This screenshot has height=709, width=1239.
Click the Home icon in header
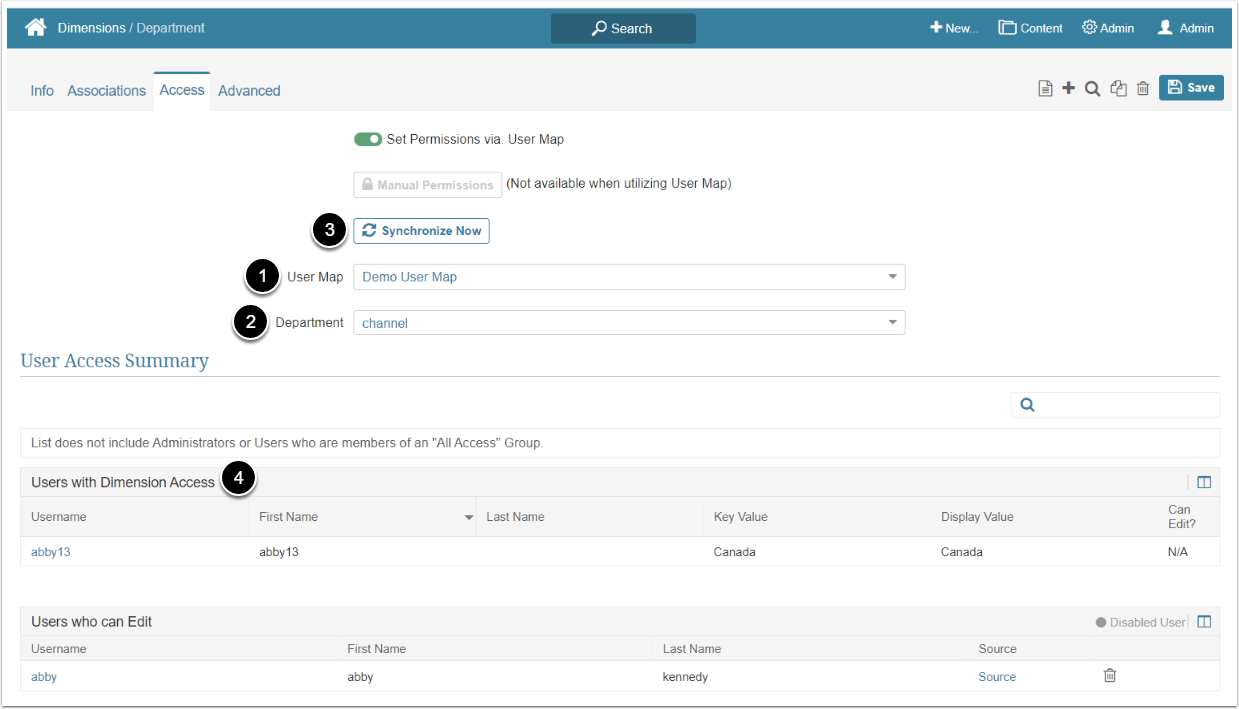click(x=36, y=28)
